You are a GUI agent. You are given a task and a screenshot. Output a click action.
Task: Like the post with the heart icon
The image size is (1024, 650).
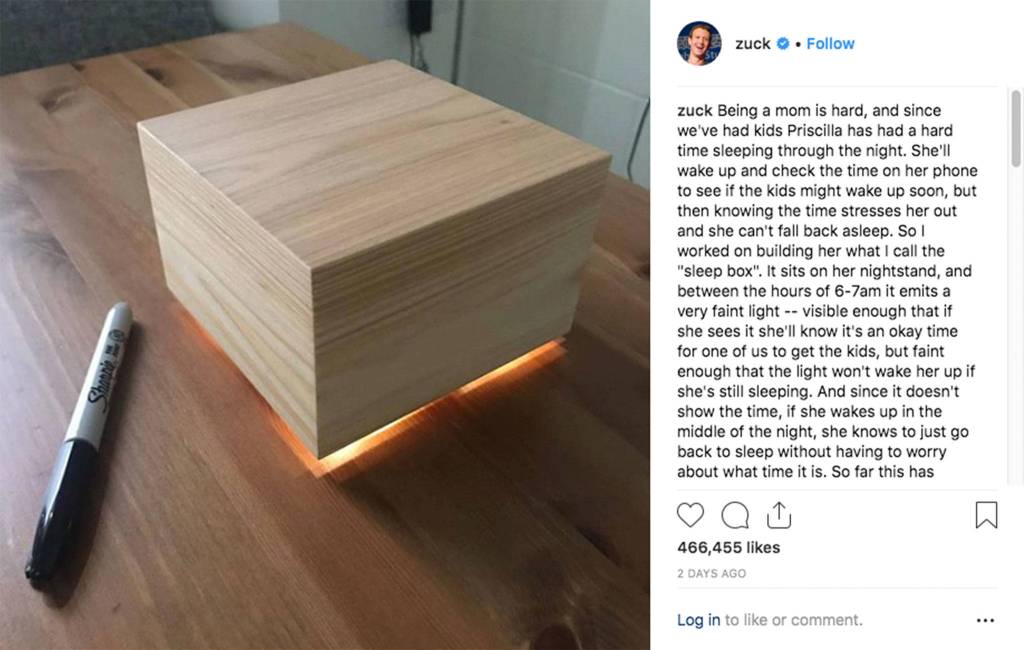[690, 515]
